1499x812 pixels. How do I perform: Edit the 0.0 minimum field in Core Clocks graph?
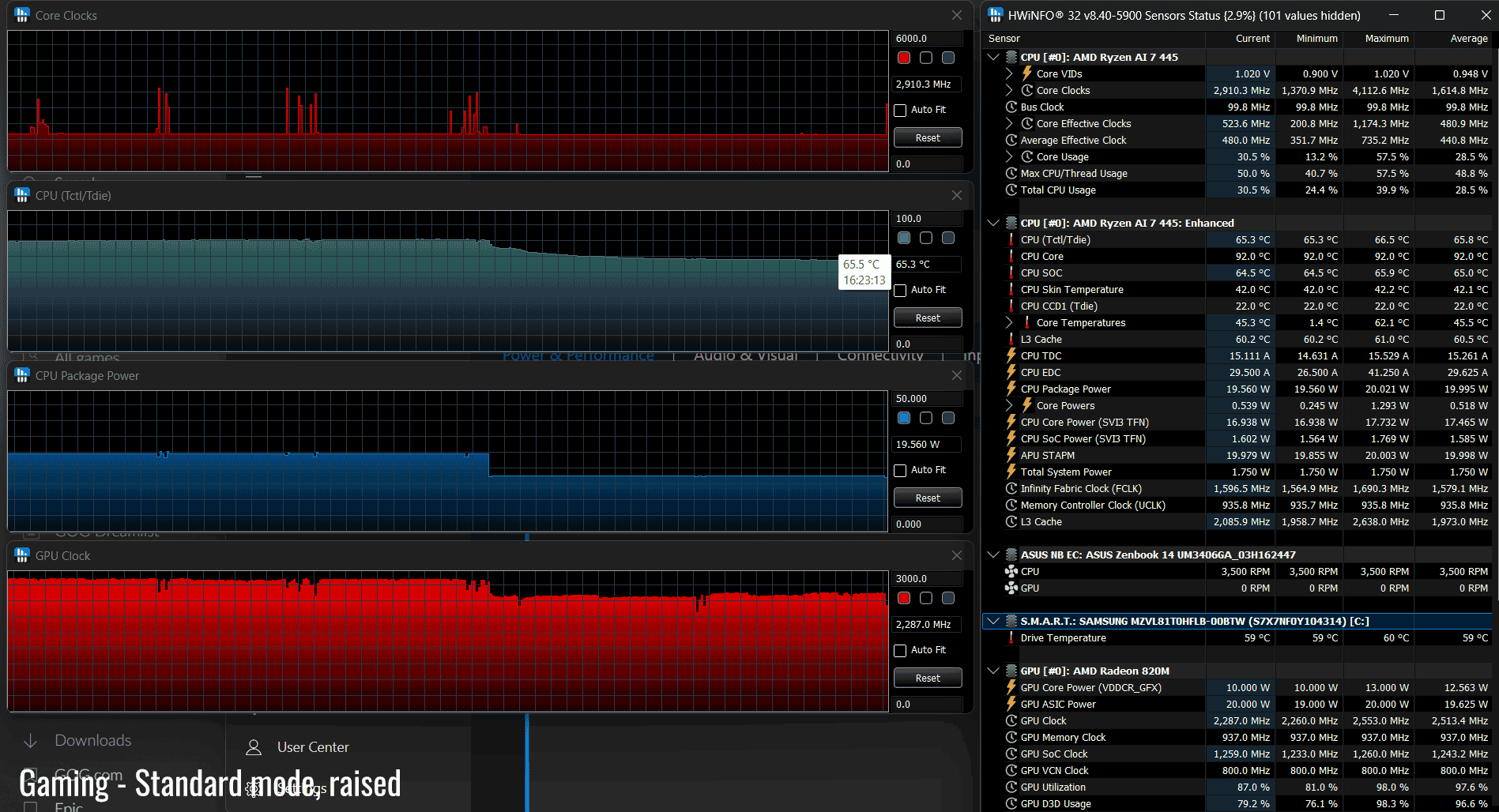coord(928,164)
